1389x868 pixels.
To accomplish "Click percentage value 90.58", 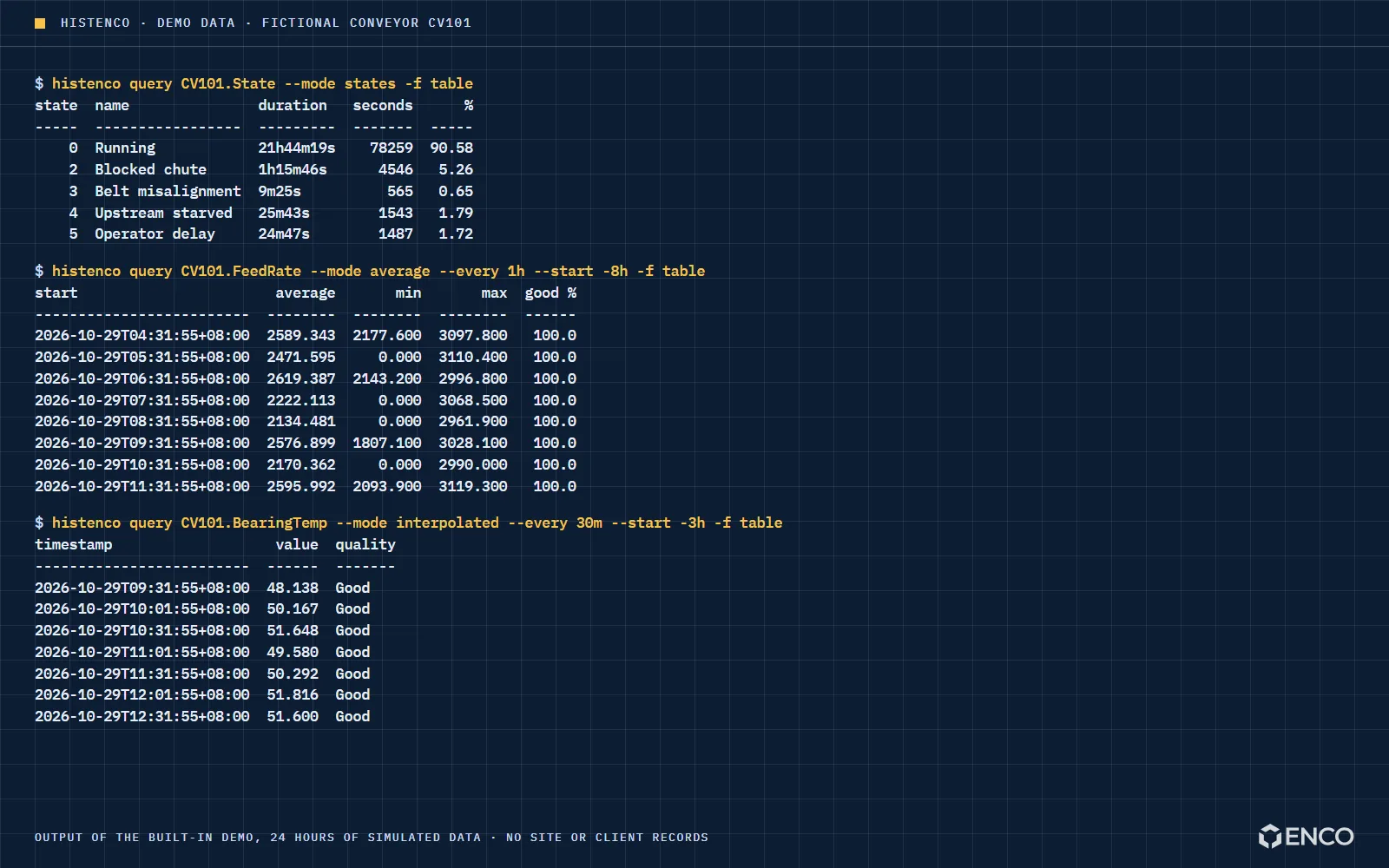I will point(451,148).
